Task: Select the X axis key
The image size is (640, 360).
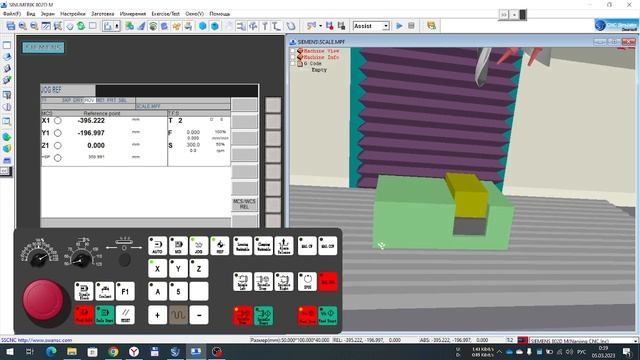Action: click(x=158, y=269)
